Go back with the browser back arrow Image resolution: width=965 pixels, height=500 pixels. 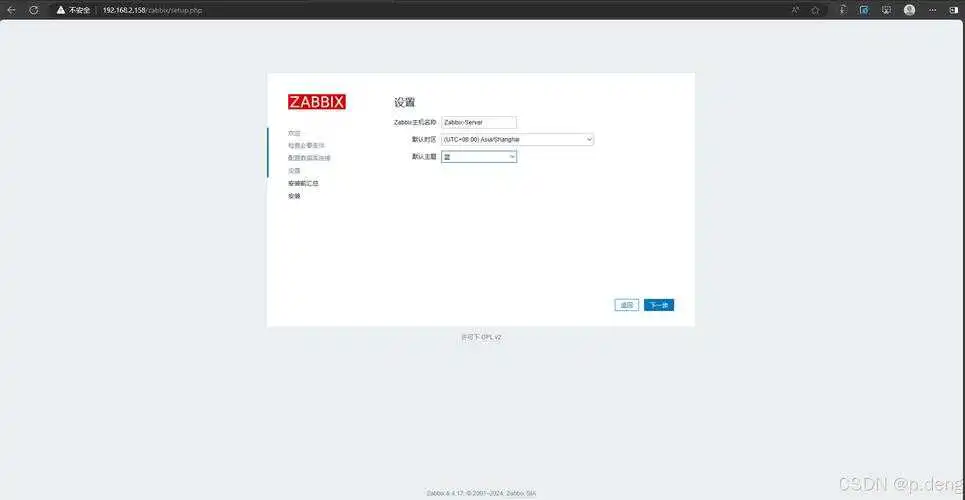pos(10,10)
